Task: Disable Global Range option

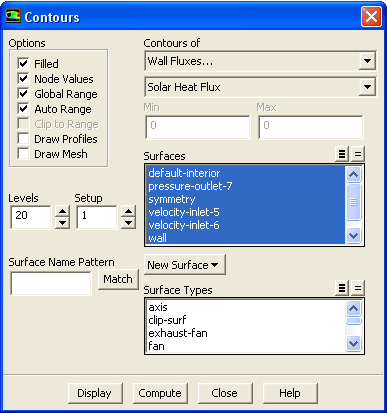Action: (x=23, y=94)
